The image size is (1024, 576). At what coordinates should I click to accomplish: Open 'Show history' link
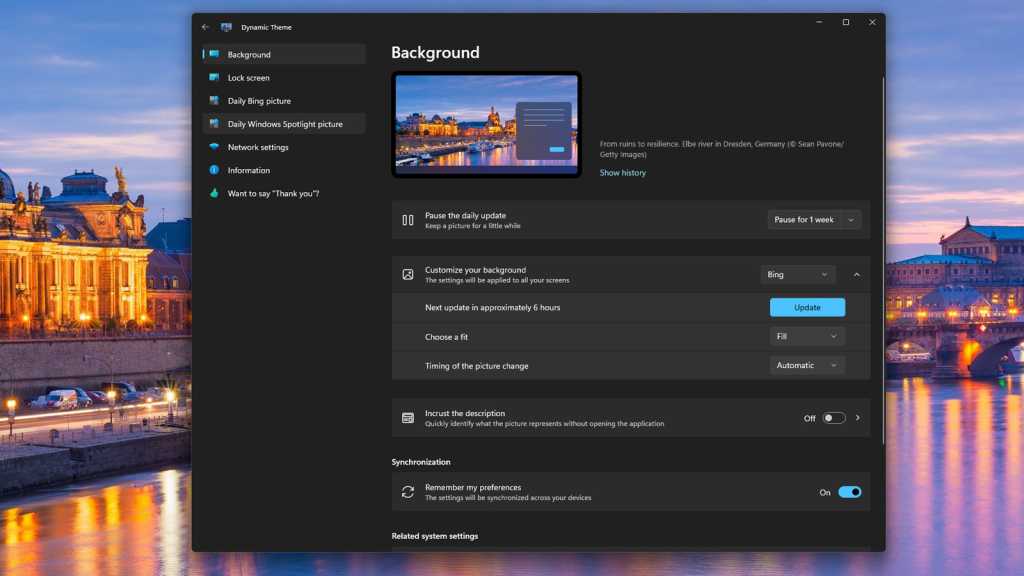(621, 172)
